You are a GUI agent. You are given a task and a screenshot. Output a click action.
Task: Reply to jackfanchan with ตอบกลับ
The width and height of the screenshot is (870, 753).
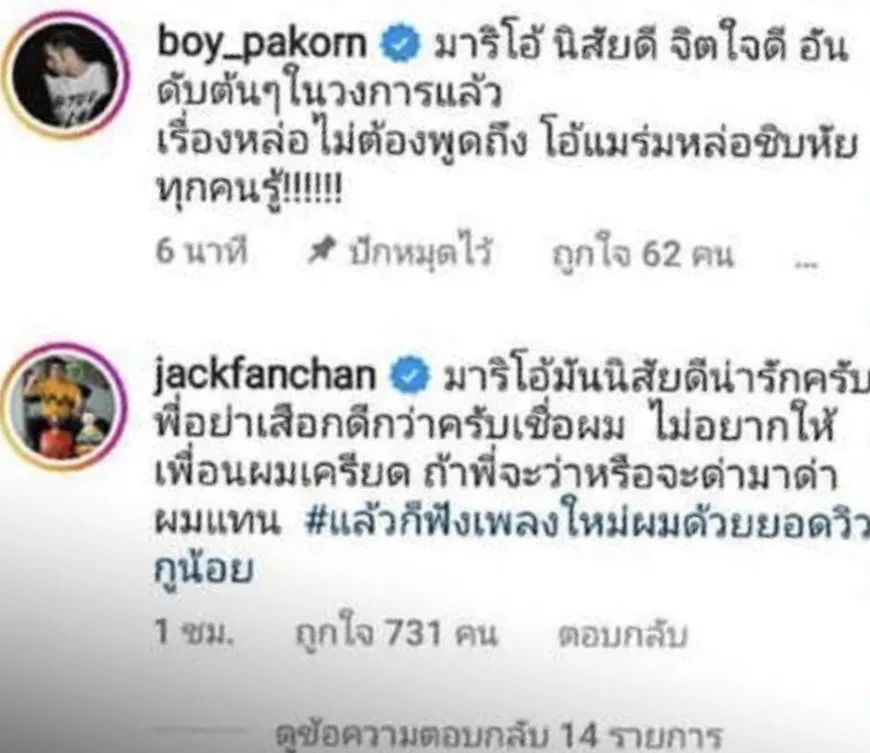tap(623, 634)
